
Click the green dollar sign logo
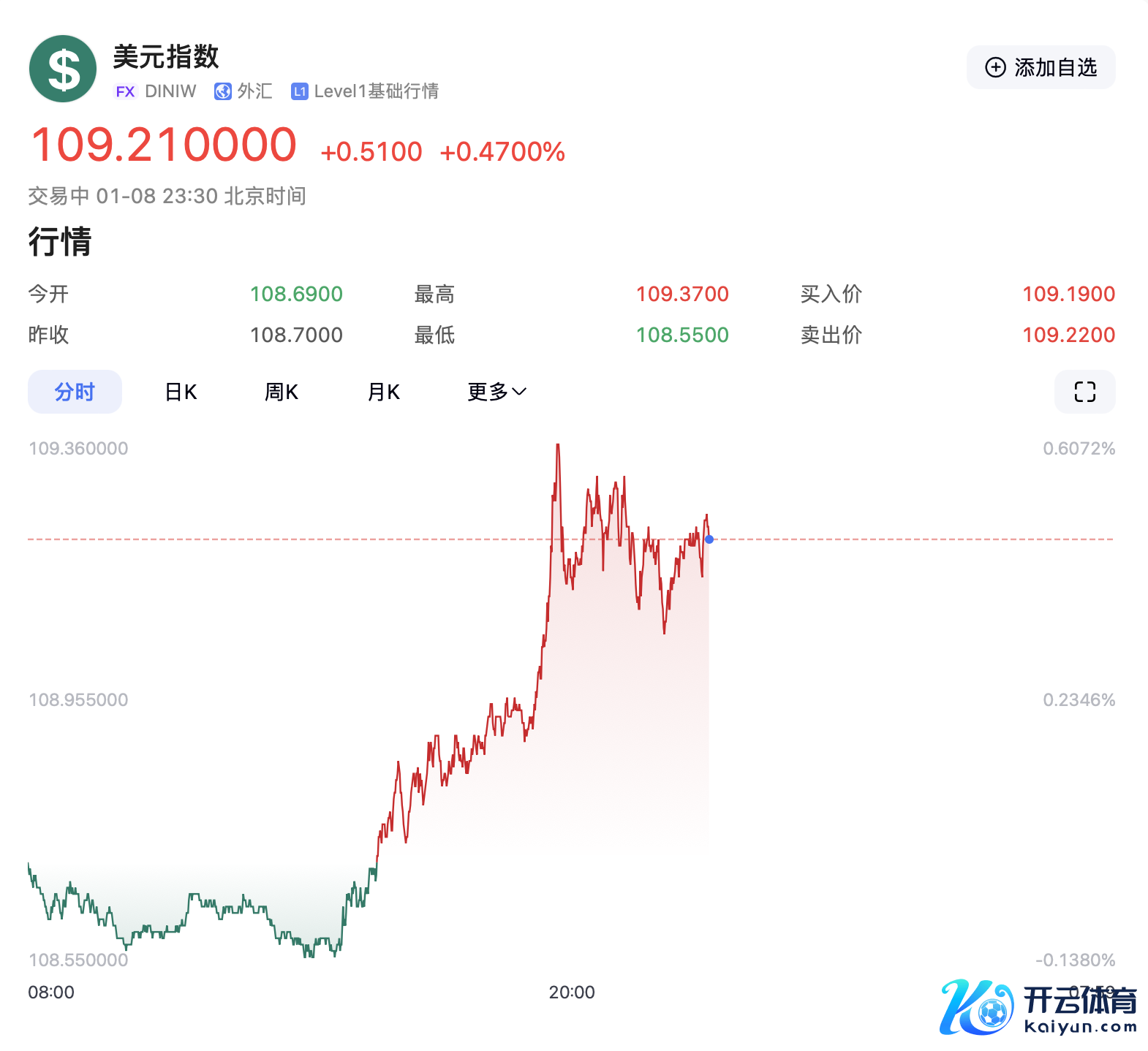pyautogui.click(x=63, y=69)
